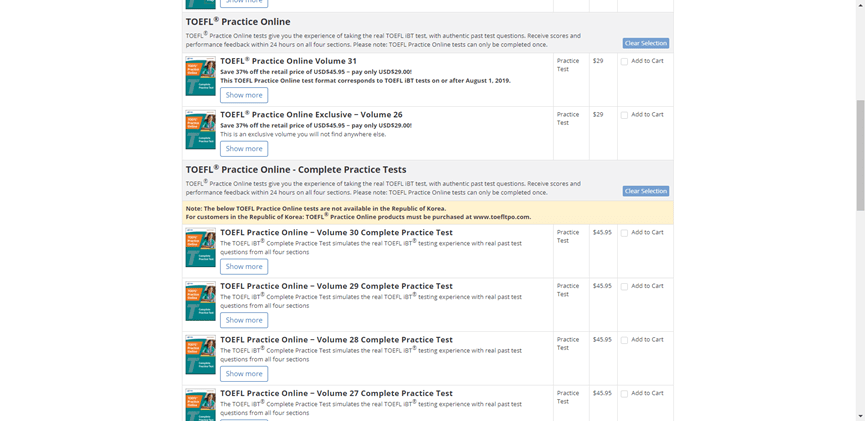The height and width of the screenshot is (421, 865).
Task: Click the Volume 28 Complete Practice Test title
Action: coord(337,339)
